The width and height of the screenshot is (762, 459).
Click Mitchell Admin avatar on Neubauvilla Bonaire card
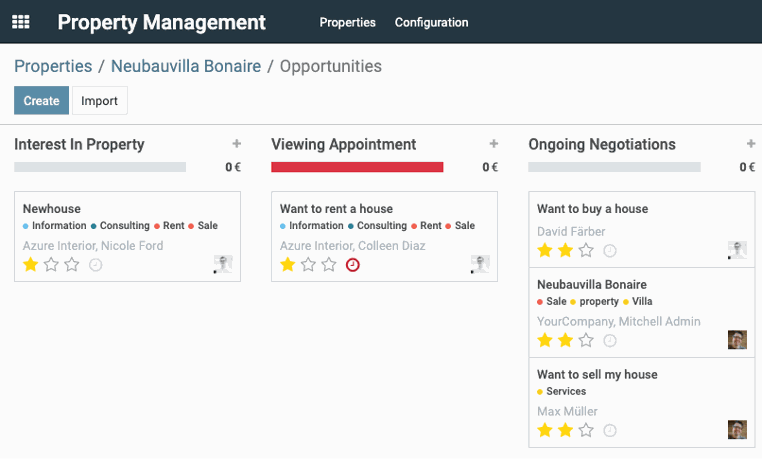pos(737,340)
